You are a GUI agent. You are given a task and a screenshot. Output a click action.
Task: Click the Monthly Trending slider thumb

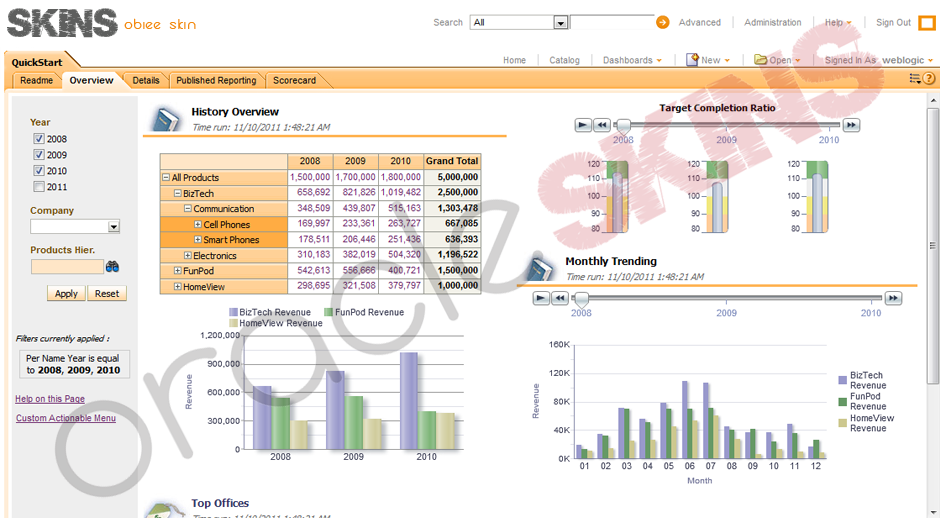point(581,298)
